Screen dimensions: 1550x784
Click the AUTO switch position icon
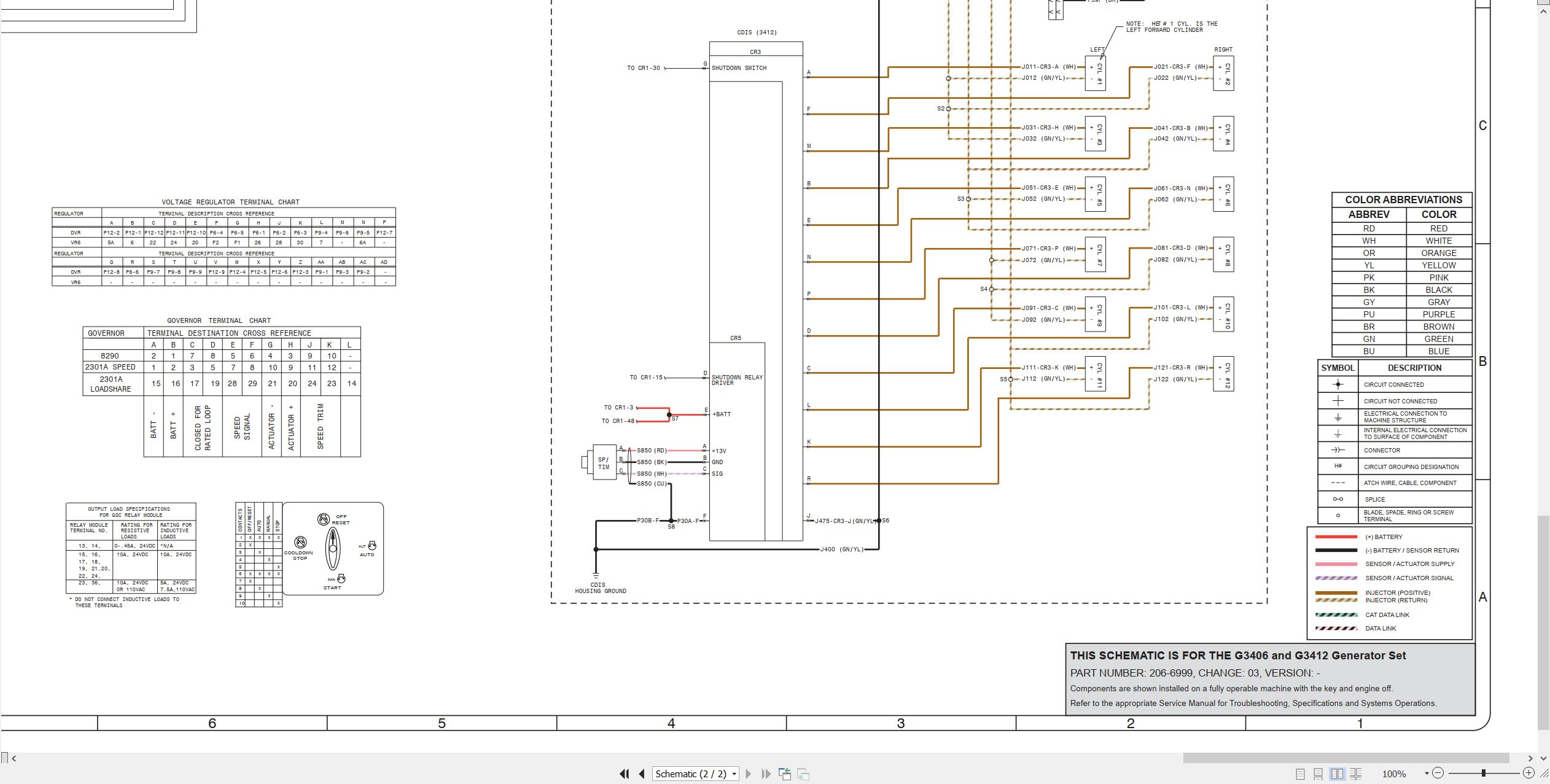click(372, 546)
